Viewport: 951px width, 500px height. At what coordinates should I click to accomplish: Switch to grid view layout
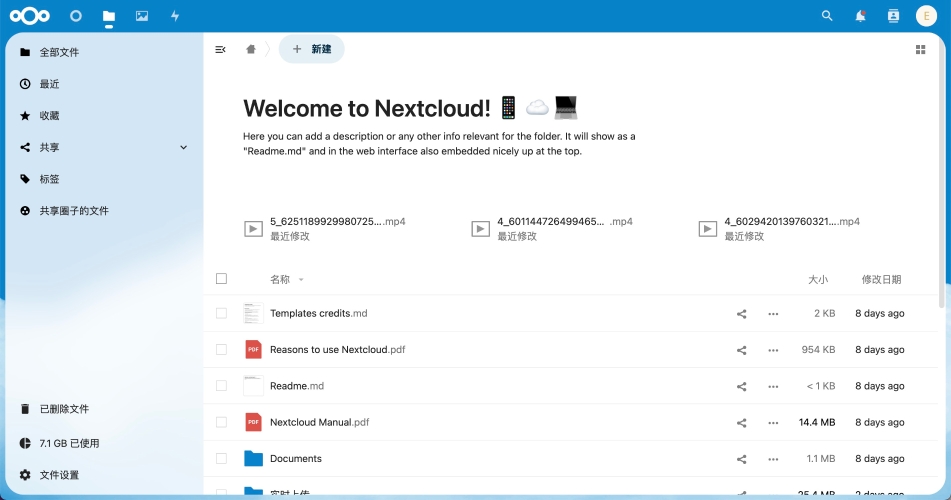click(920, 49)
